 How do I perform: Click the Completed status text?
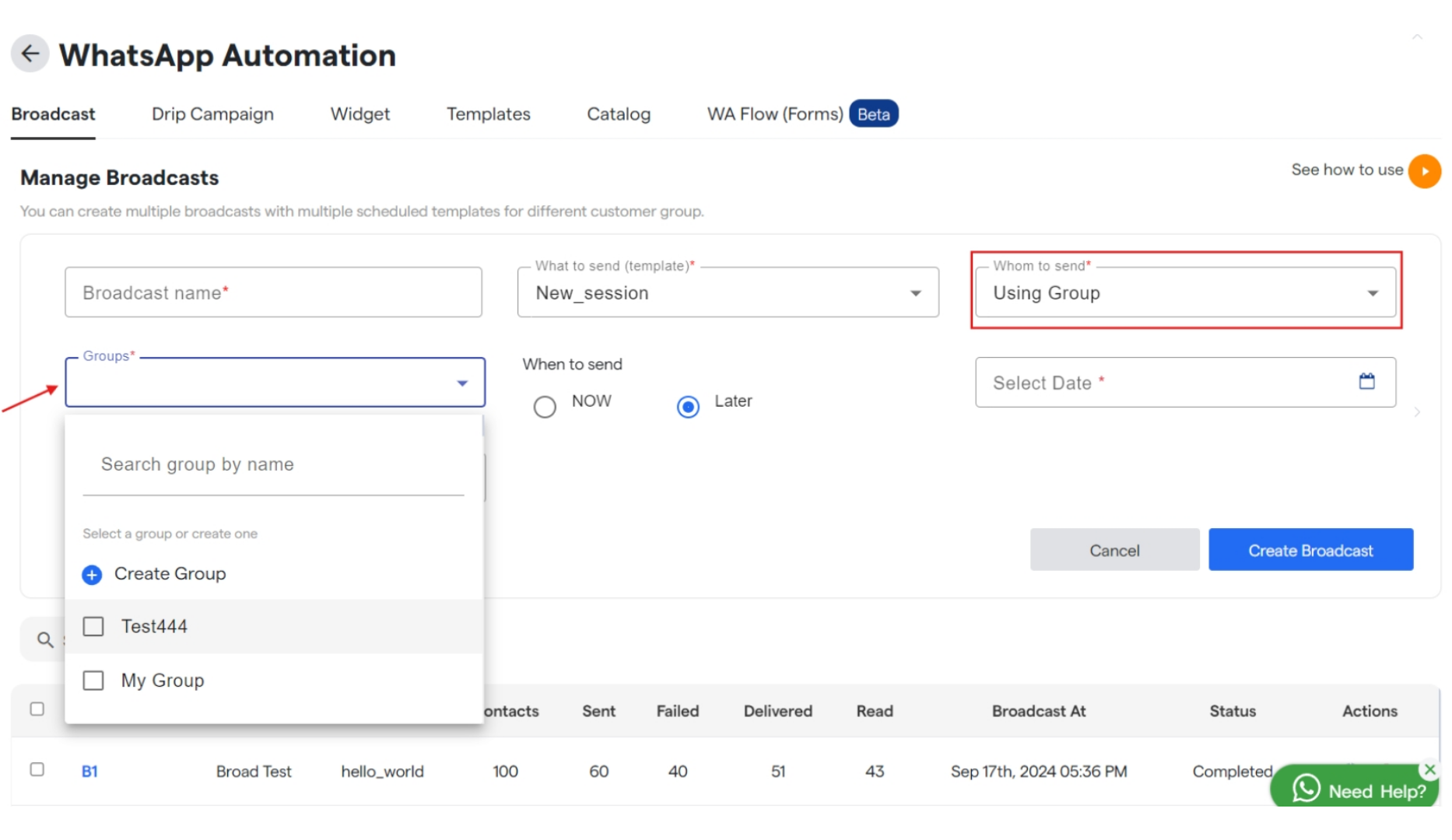[1232, 772]
